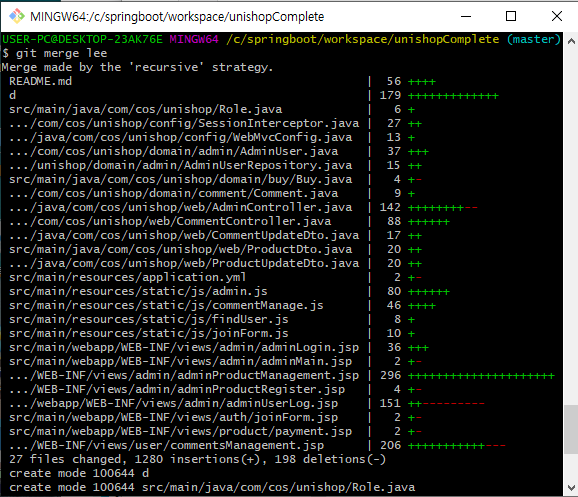Click the change count 206

(390, 445)
